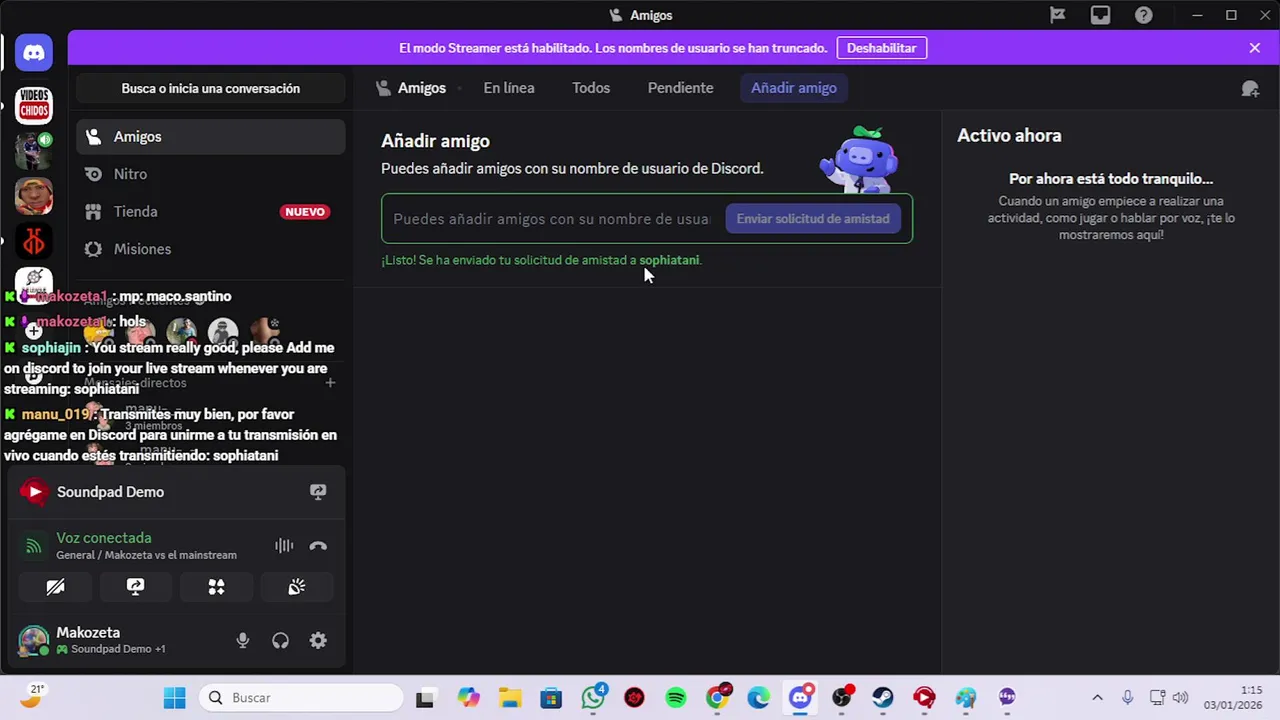
Task: Open help question mark icon
Action: (x=1143, y=15)
